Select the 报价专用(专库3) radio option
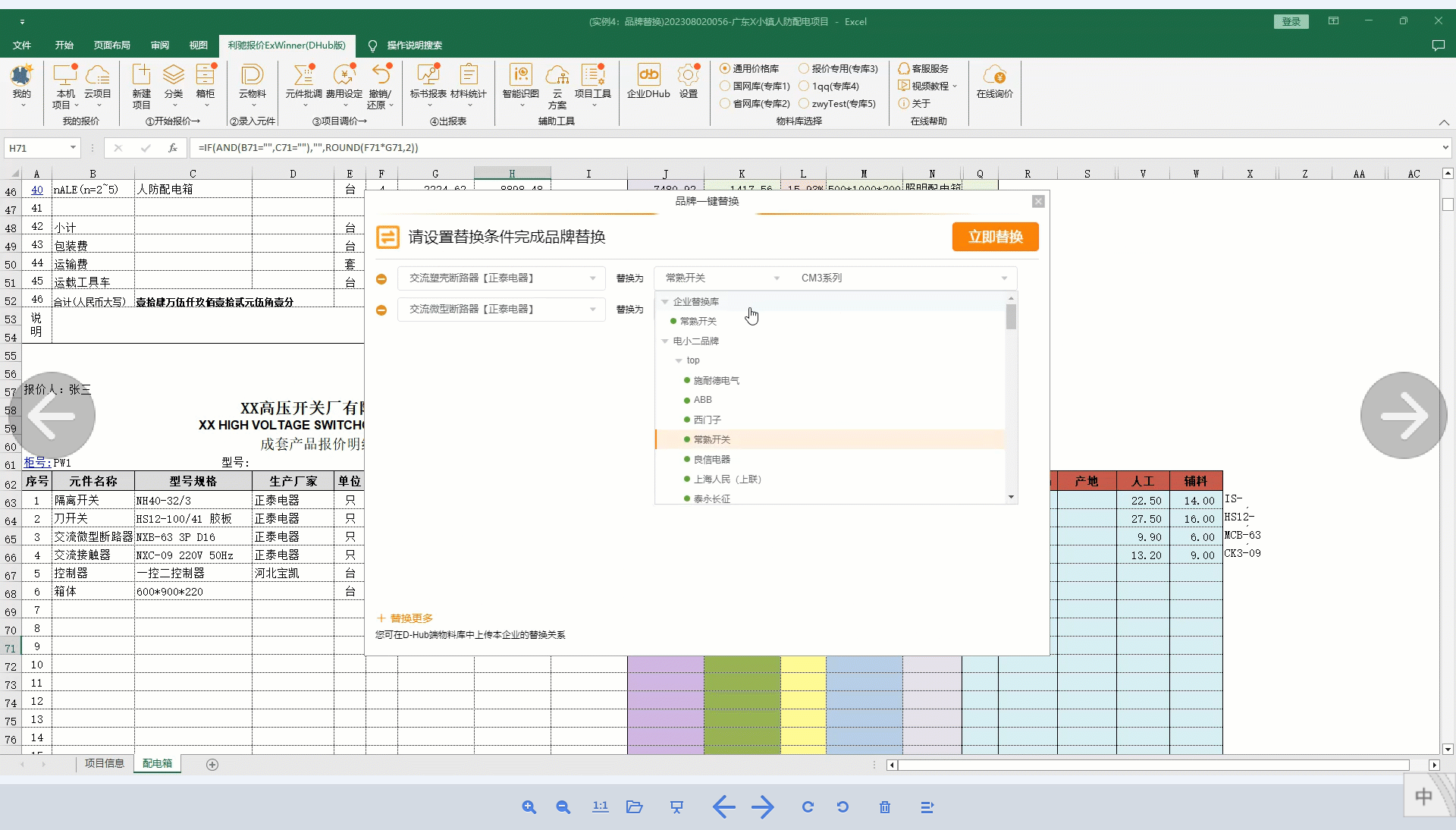 point(804,68)
